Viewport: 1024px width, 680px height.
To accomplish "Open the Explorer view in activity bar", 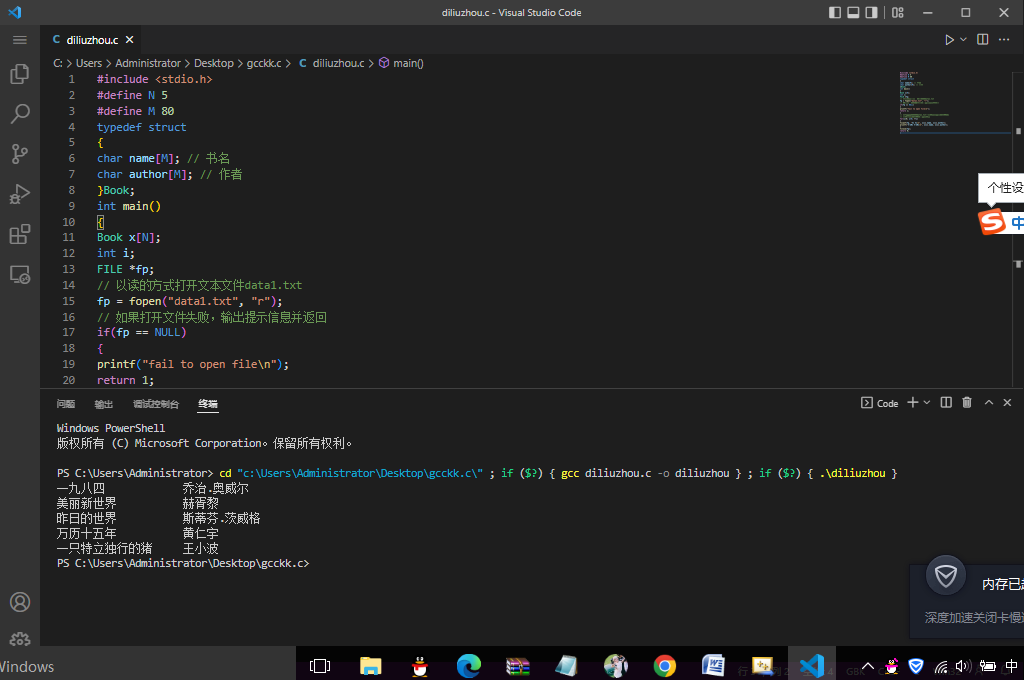I will [19, 74].
